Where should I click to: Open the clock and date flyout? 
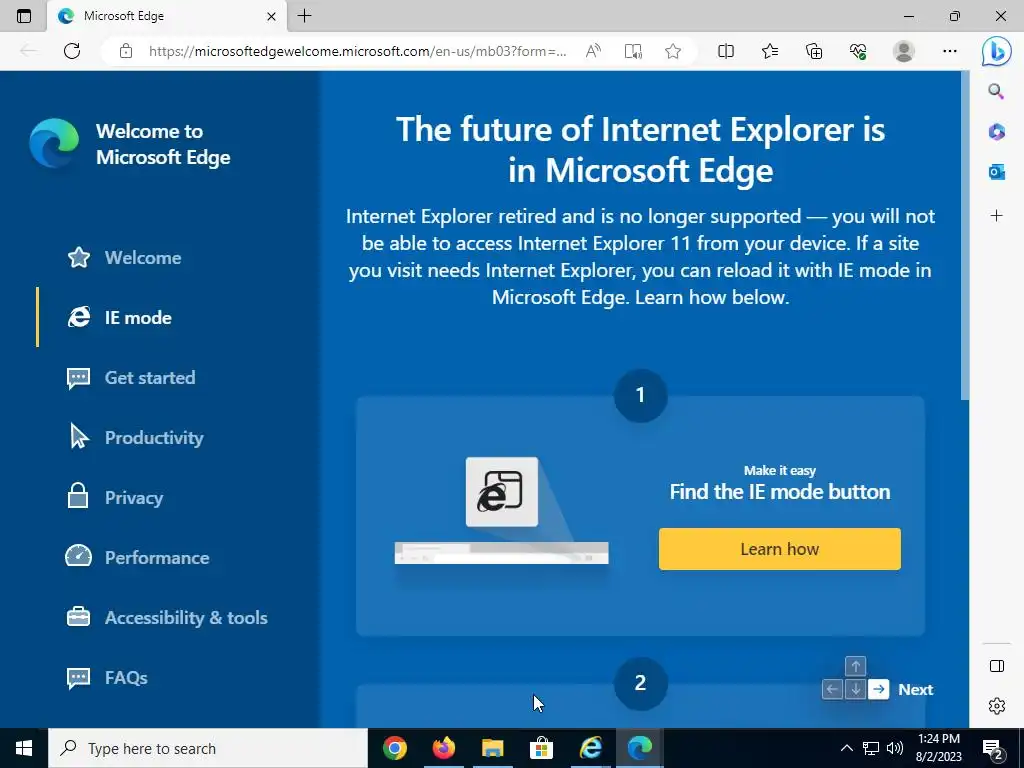click(938, 748)
